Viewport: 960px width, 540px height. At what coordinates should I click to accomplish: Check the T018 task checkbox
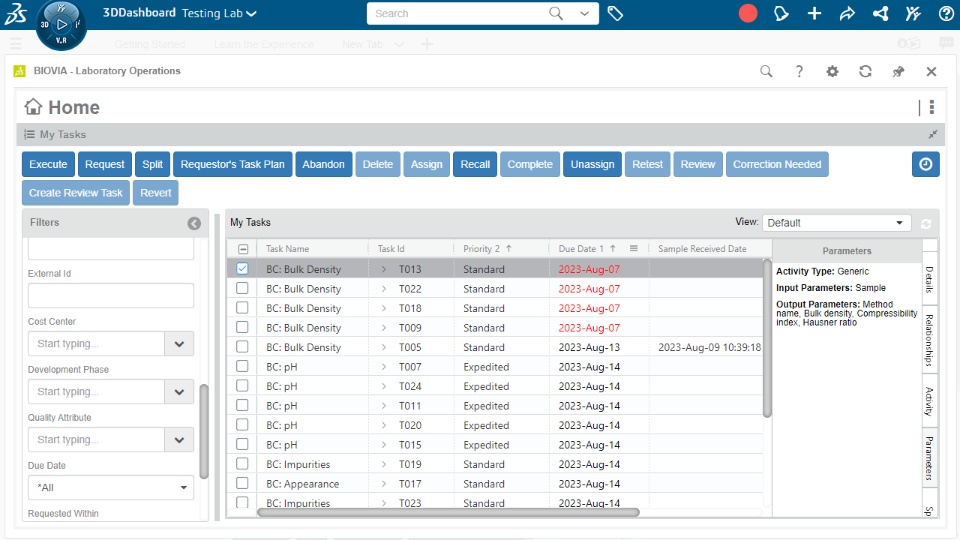coord(242,308)
